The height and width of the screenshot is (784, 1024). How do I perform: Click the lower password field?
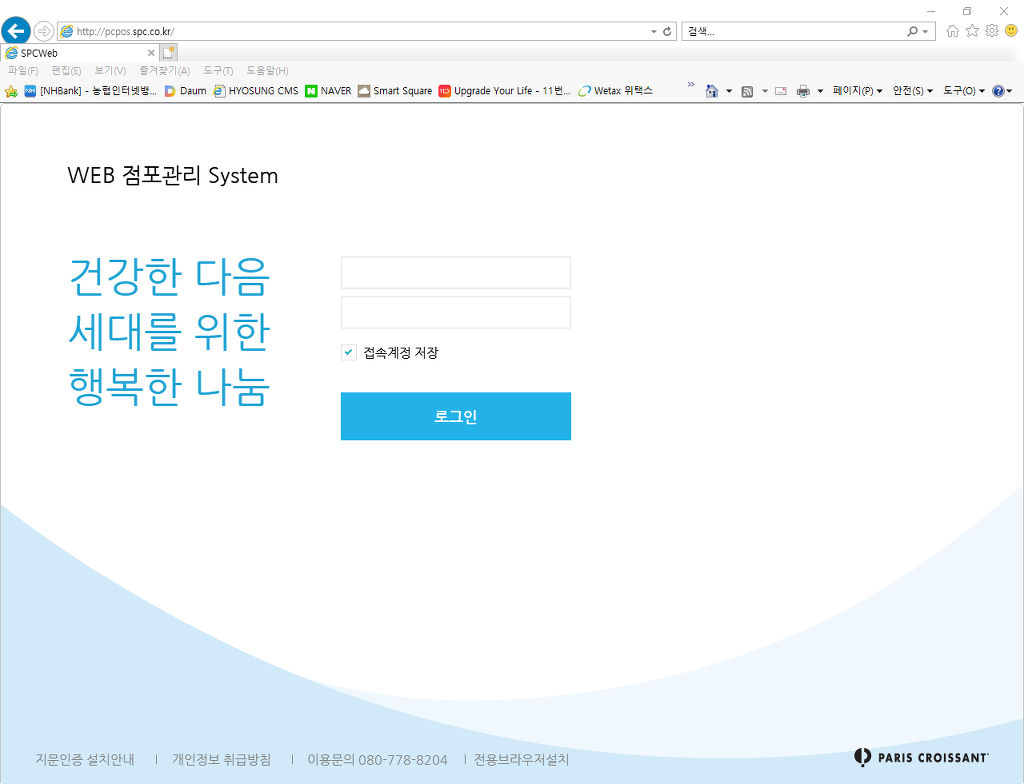coord(456,312)
